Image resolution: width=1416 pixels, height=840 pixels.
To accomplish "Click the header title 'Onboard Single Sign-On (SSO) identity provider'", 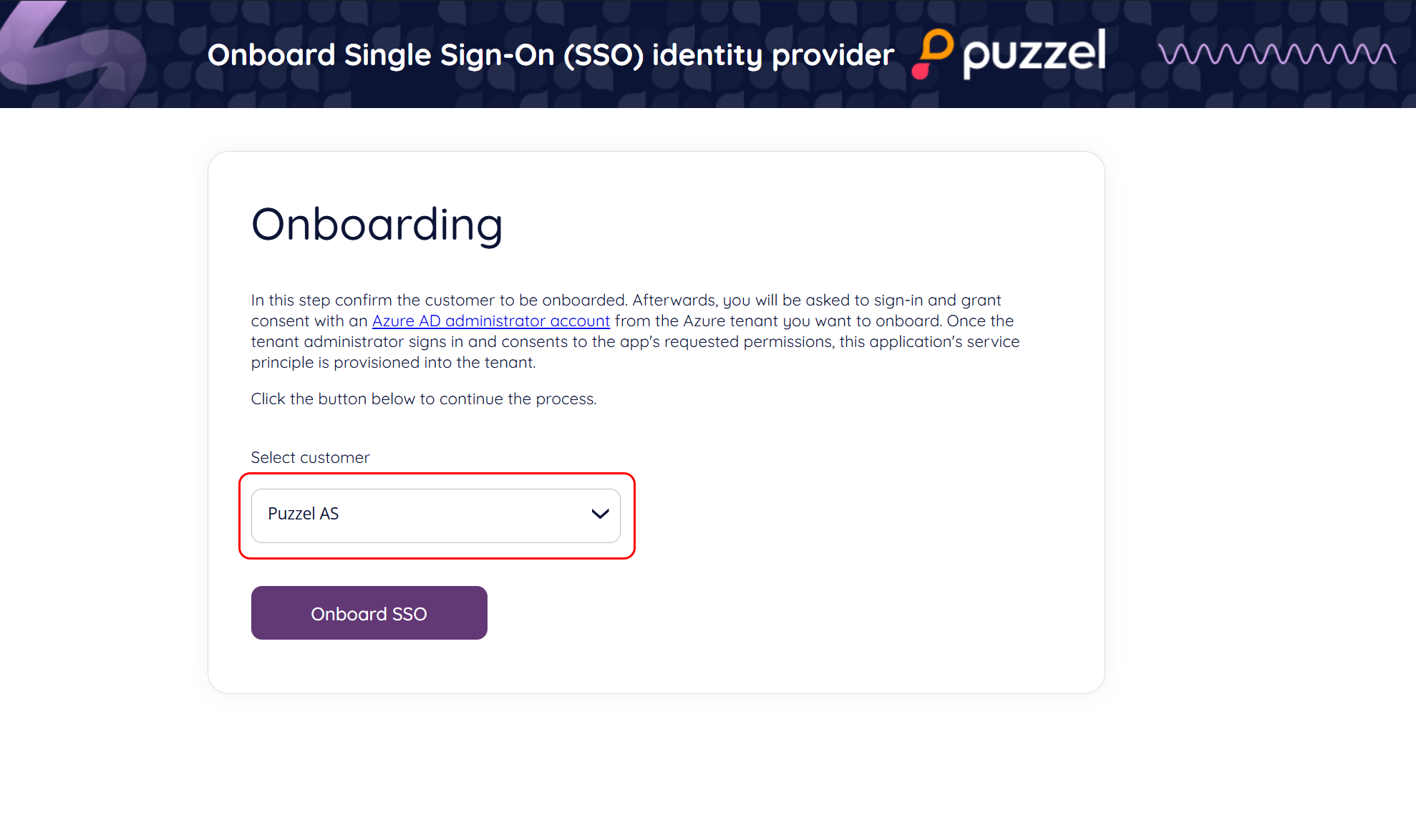I will pyautogui.click(x=551, y=55).
